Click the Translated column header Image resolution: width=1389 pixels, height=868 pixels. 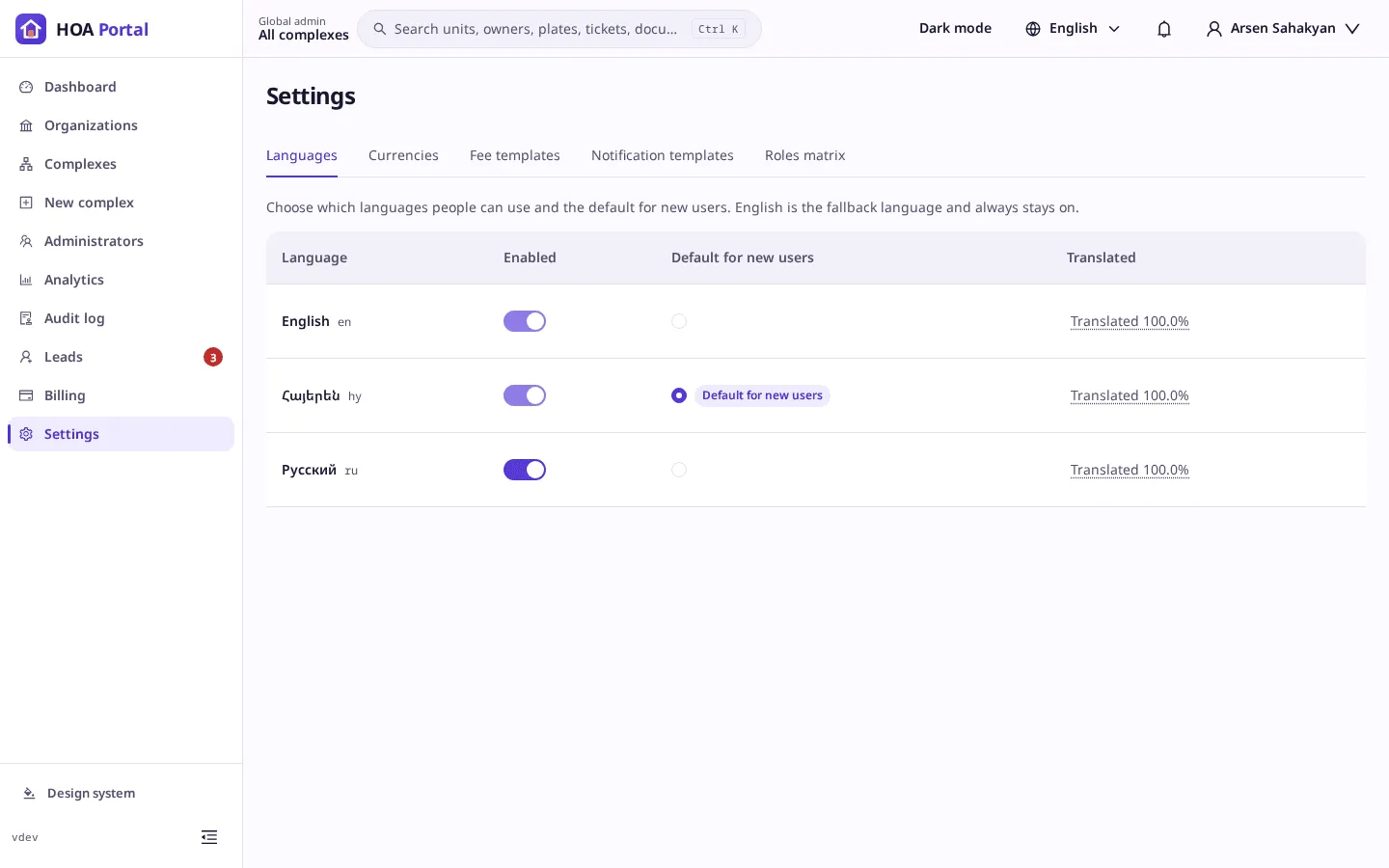1101,258
